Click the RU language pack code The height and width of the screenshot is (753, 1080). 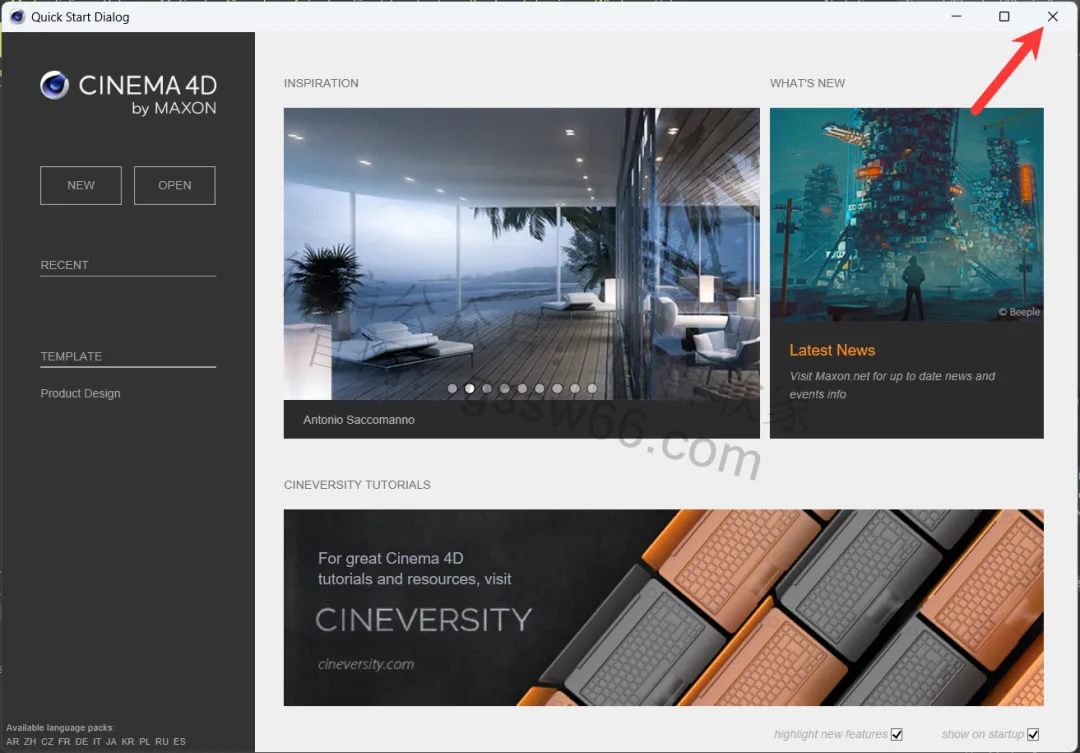click(162, 742)
